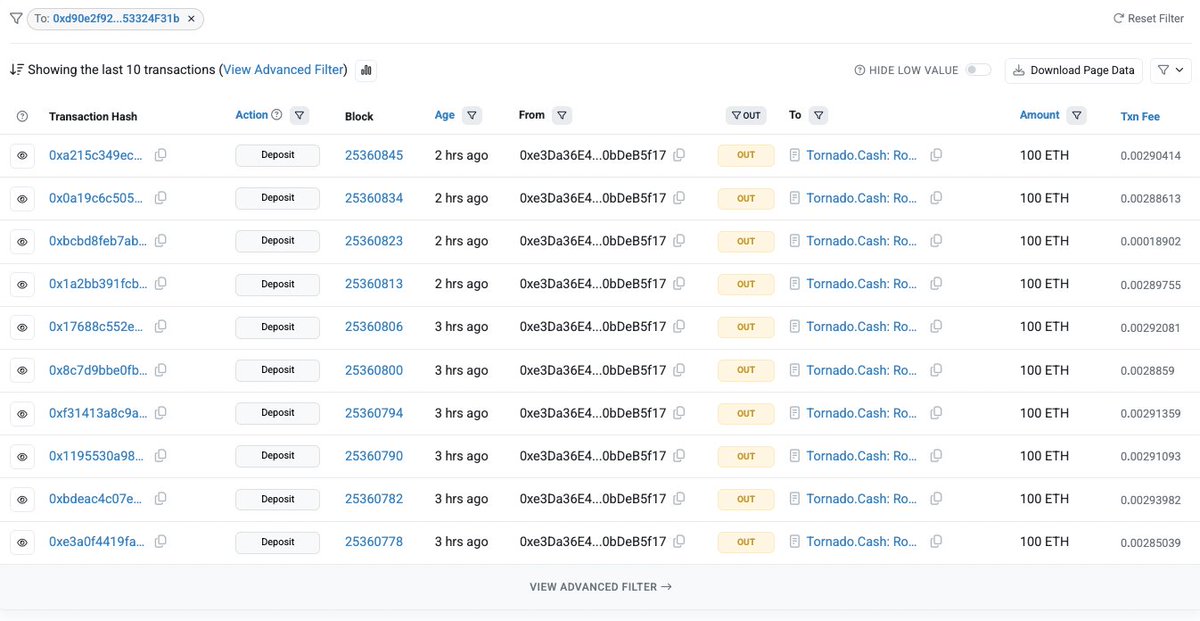The width and height of the screenshot is (1200, 621).
Task: Copy Tornado.Cash address in block 25360800 row
Action: (x=936, y=370)
